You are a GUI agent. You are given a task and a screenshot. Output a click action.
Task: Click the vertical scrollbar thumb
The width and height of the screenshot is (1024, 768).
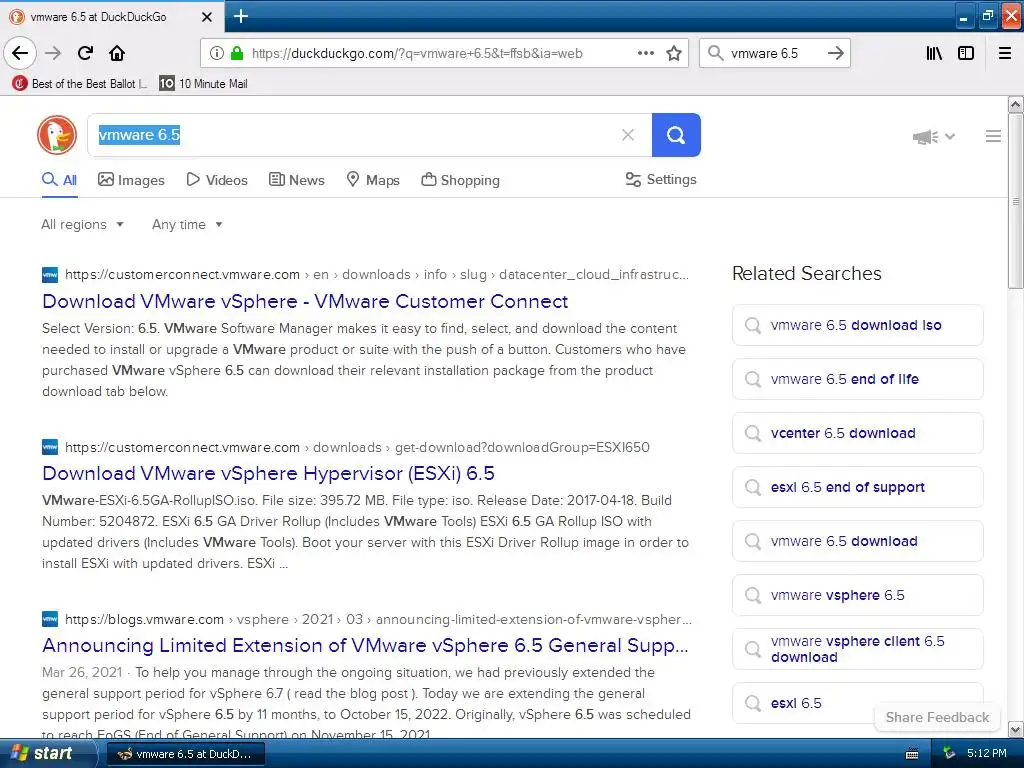[1016, 201]
